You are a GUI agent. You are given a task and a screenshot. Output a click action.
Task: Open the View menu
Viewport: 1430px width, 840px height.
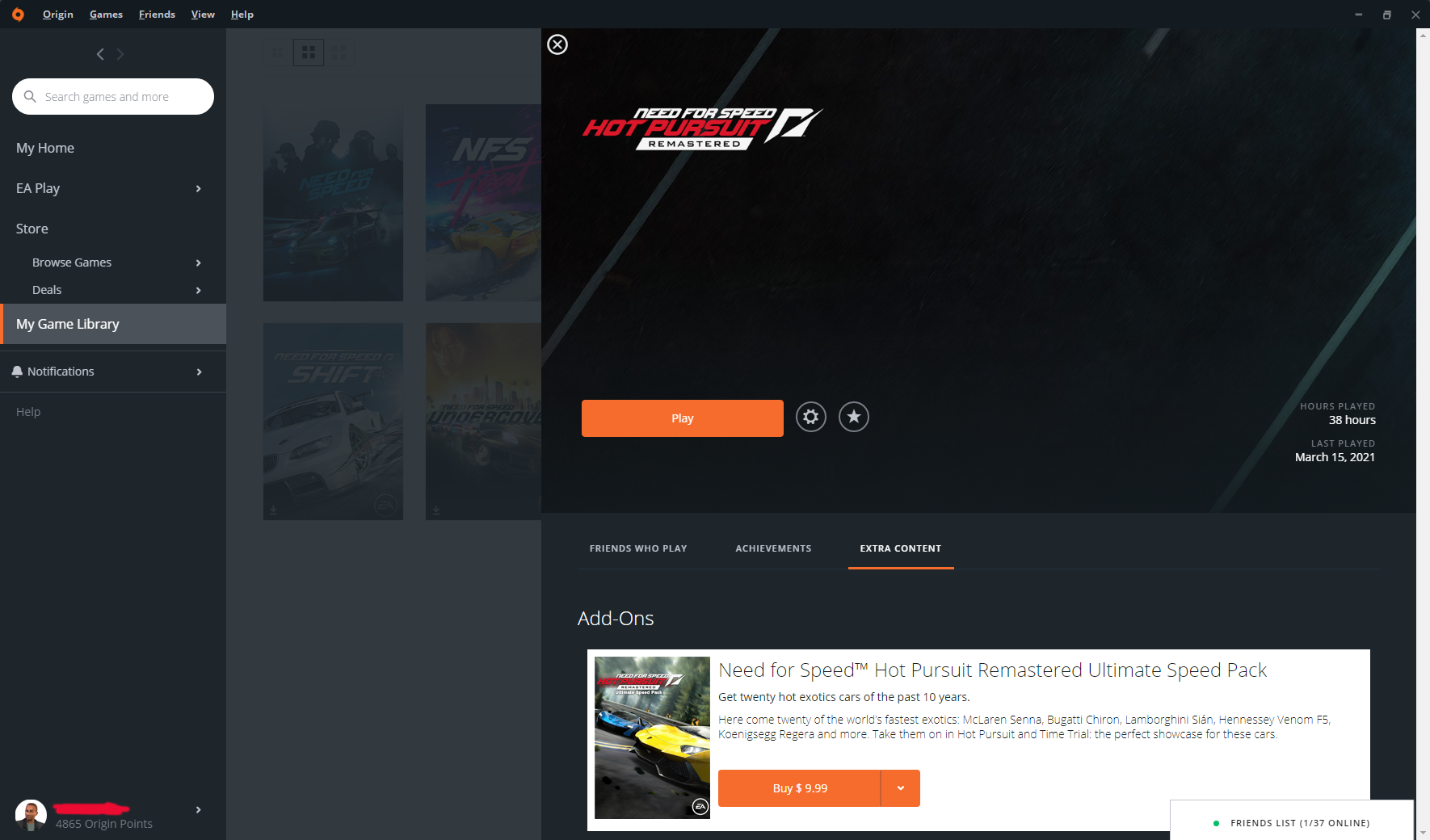click(x=203, y=14)
